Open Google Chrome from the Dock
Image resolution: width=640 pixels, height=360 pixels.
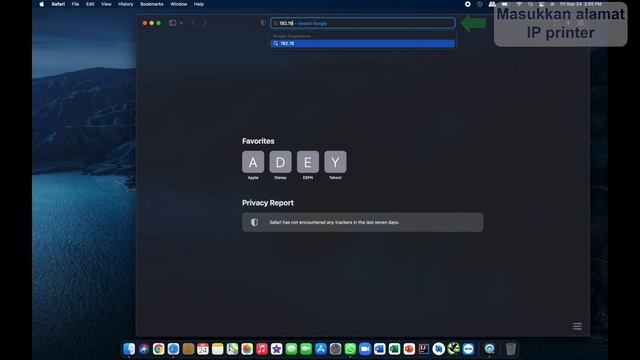point(158,349)
